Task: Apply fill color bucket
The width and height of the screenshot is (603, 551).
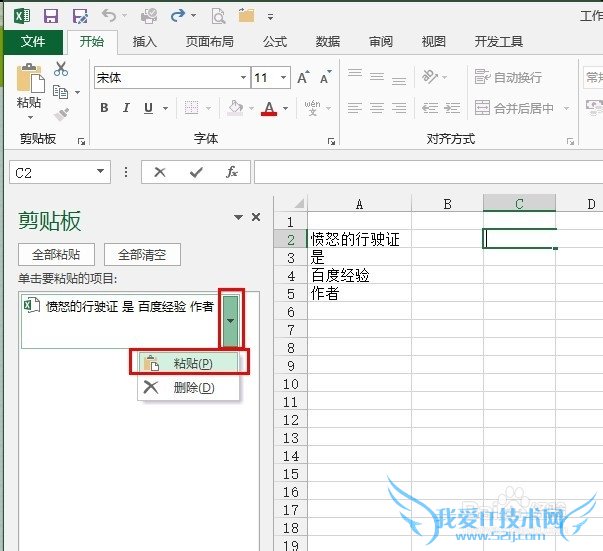Action: click(235, 108)
